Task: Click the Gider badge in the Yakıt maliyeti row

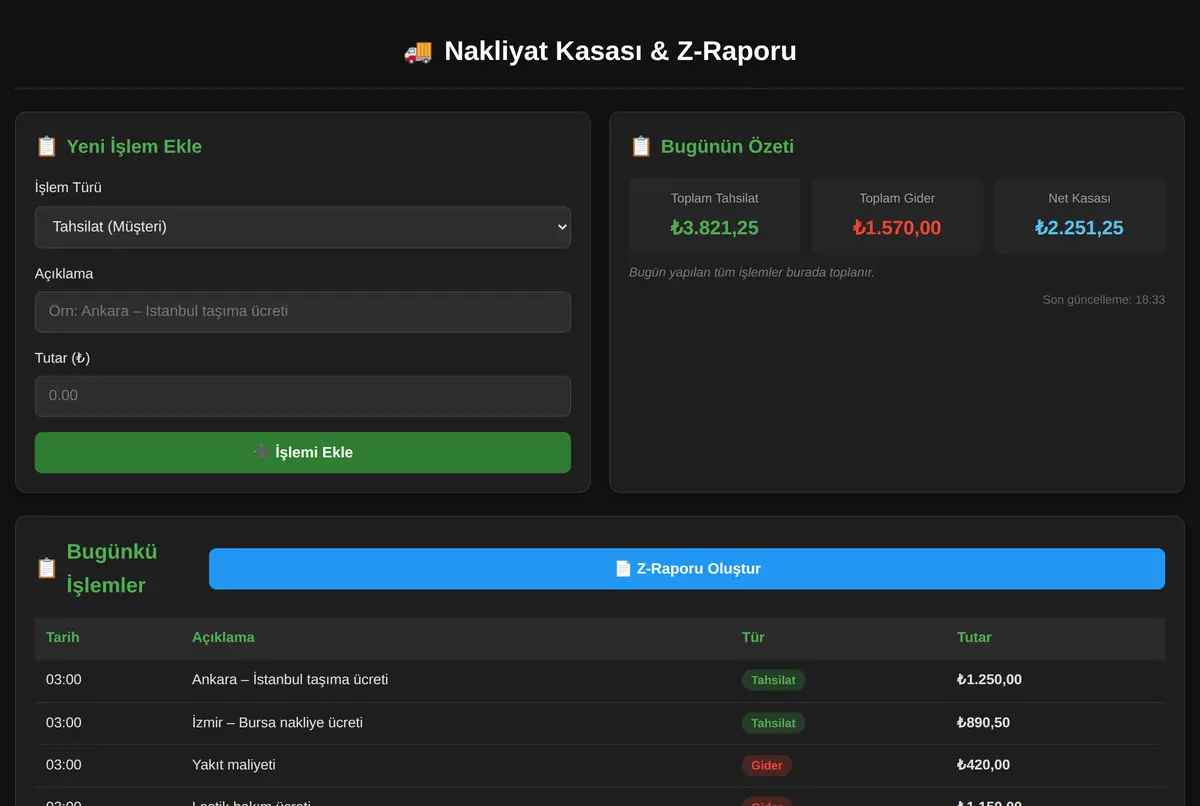Action: tap(767, 765)
